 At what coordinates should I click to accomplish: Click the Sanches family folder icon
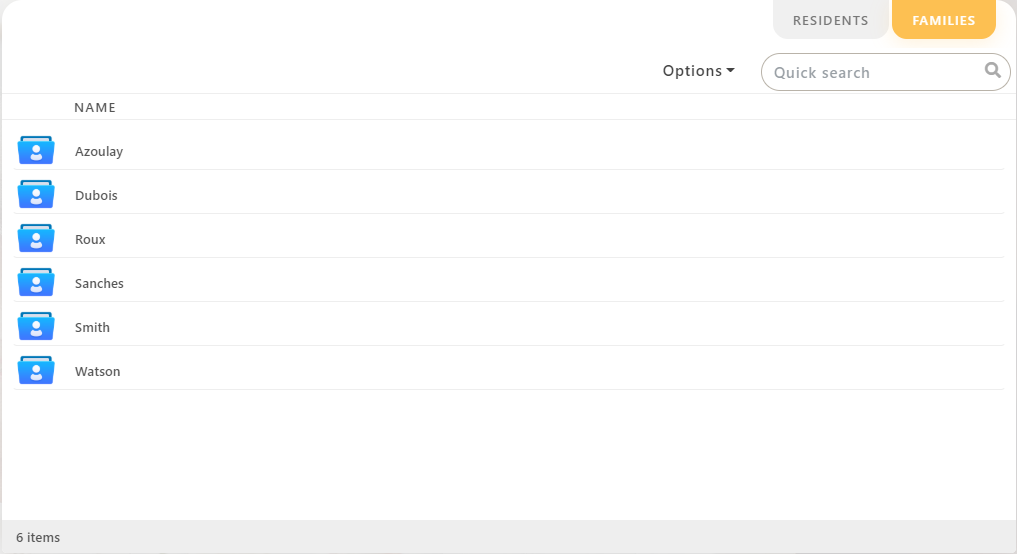(36, 283)
